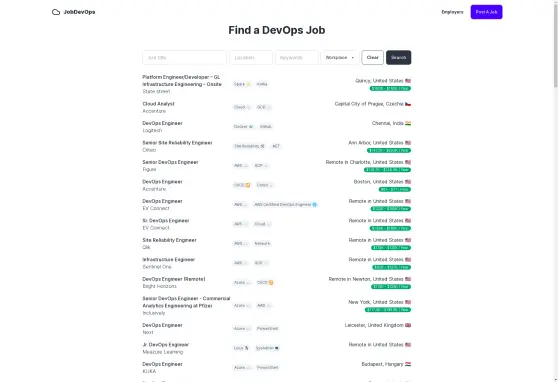558x382 pixels.
Task: Focus the Keywords search field
Action: coord(296,58)
